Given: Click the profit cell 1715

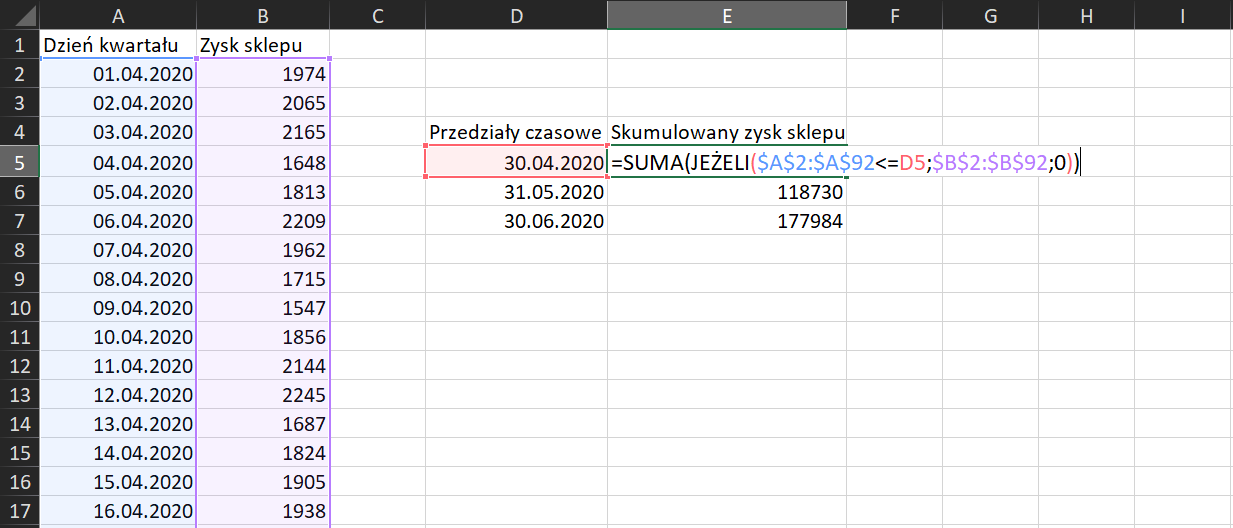Looking at the screenshot, I should pyautogui.click(x=263, y=279).
